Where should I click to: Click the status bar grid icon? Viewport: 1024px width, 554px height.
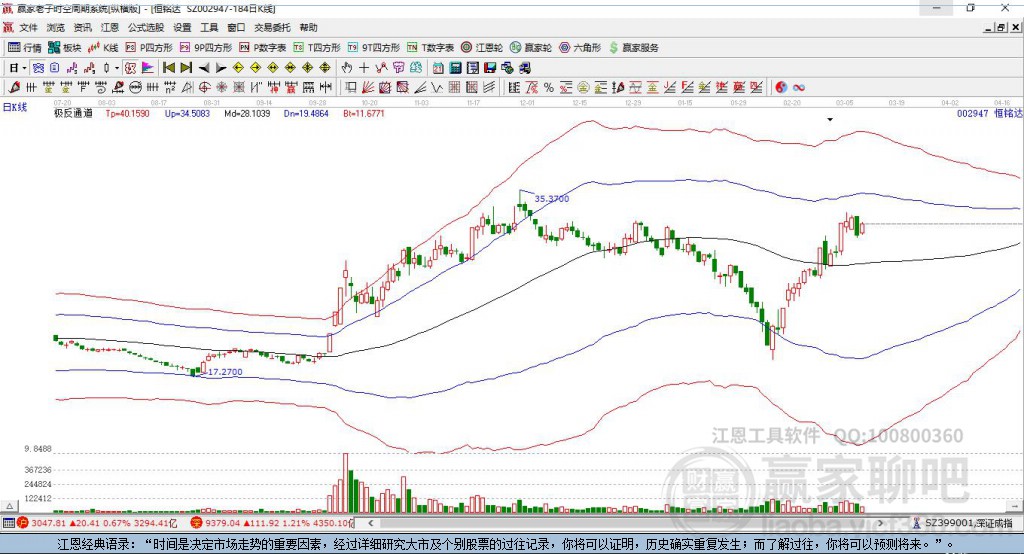[8, 523]
